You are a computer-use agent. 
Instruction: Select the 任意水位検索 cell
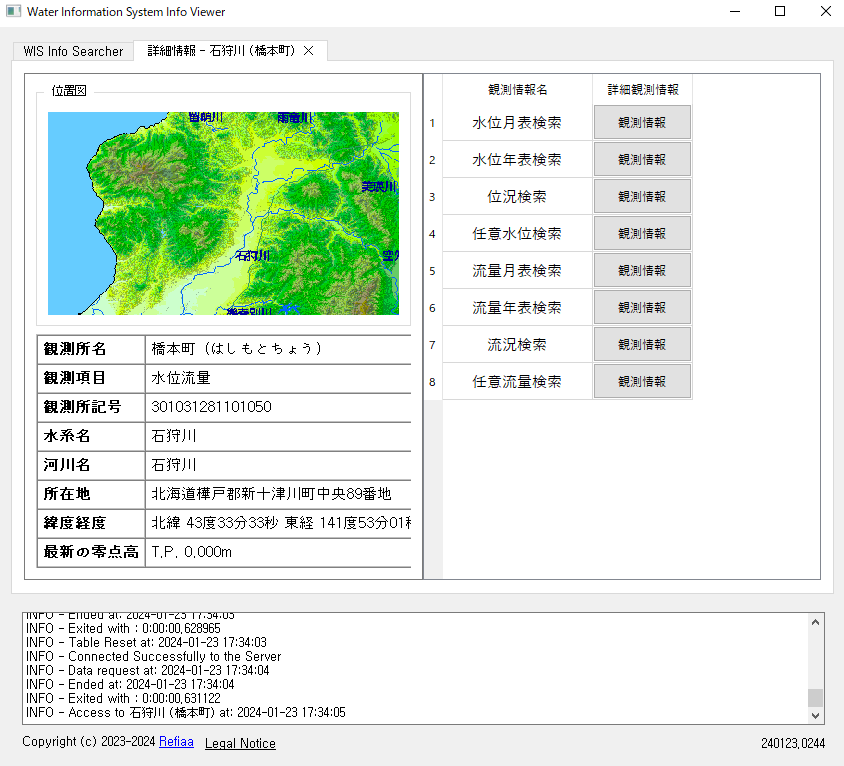point(517,234)
